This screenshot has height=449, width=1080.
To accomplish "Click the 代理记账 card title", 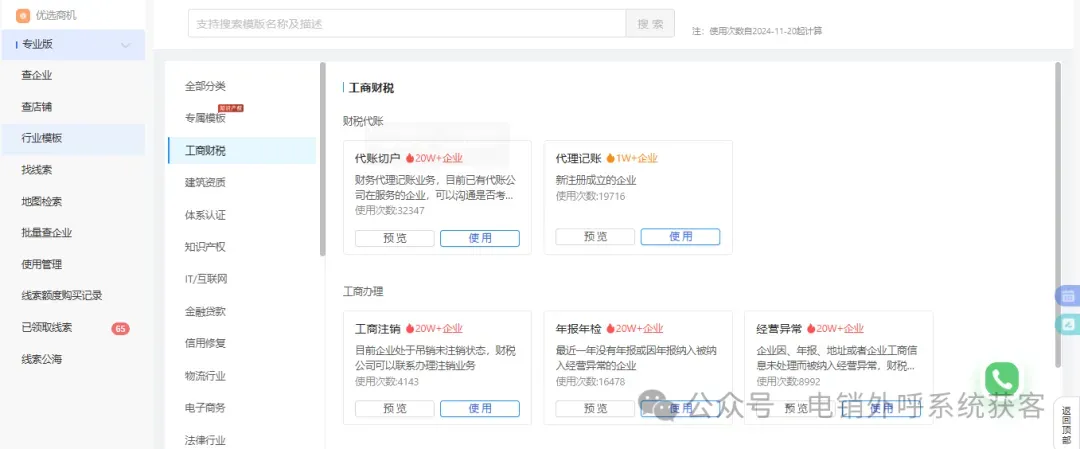I will click(579, 158).
